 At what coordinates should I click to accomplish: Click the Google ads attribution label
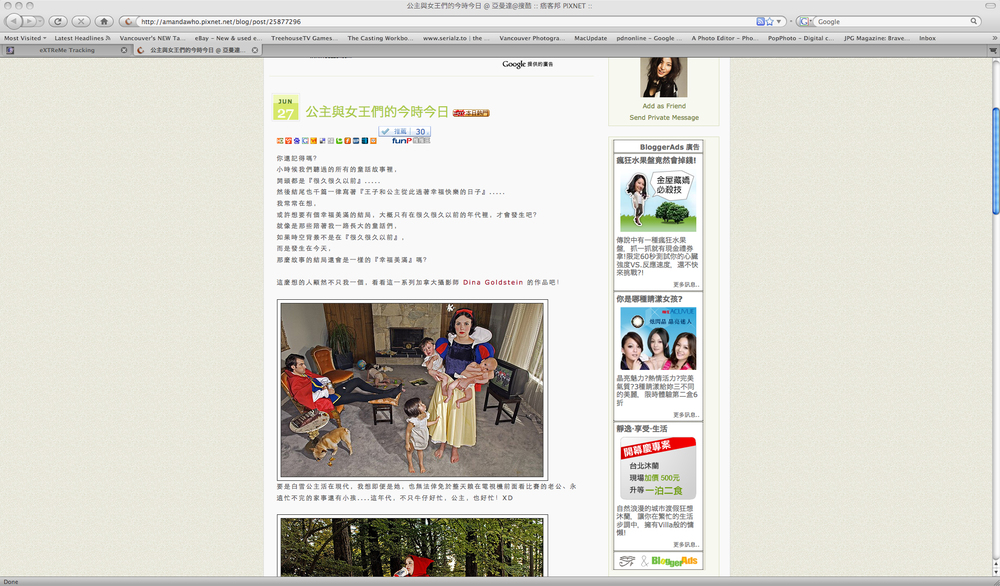[x=527, y=64]
